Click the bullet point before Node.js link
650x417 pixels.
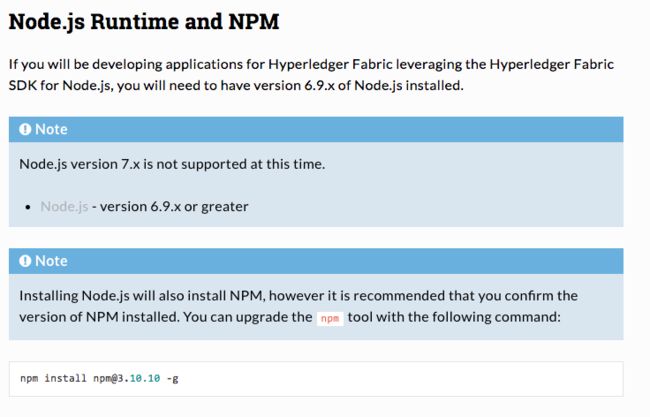tap(28, 207)
